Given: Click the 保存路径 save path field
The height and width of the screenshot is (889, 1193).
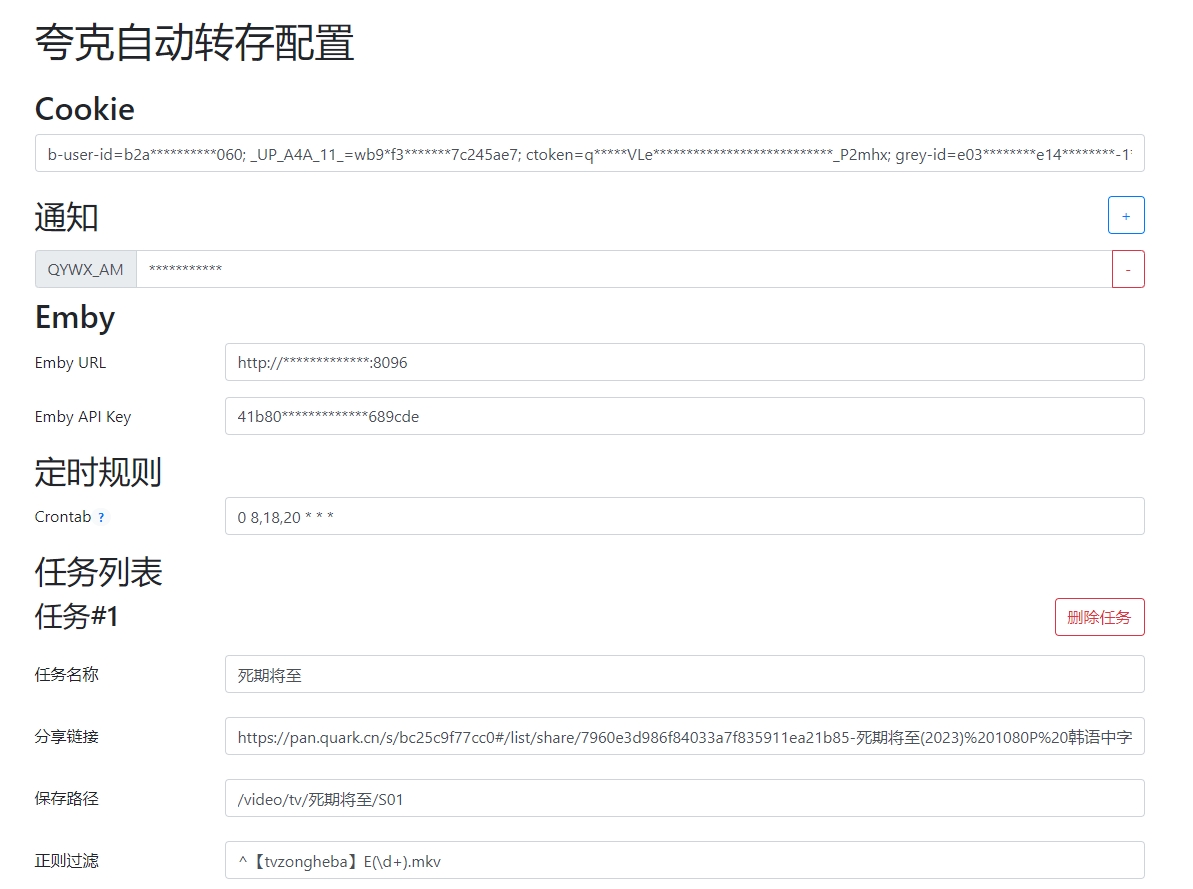Looking at the screenshot, I should click(x=685, y=798).
